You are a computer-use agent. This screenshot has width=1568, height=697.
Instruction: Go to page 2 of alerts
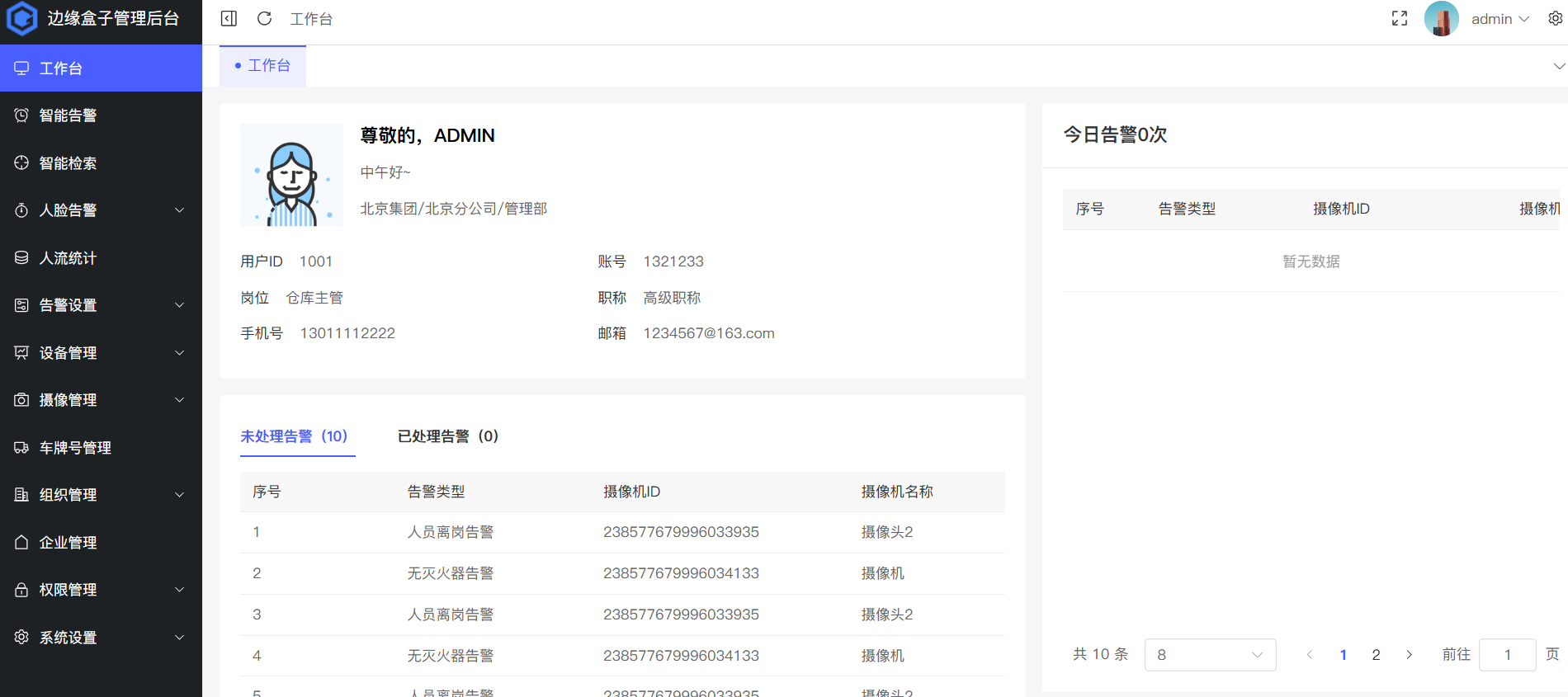click(x=1376, y=655)
